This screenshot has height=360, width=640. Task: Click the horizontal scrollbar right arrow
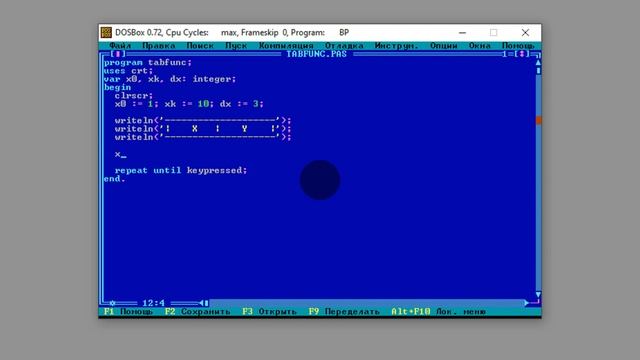(527, 303)
